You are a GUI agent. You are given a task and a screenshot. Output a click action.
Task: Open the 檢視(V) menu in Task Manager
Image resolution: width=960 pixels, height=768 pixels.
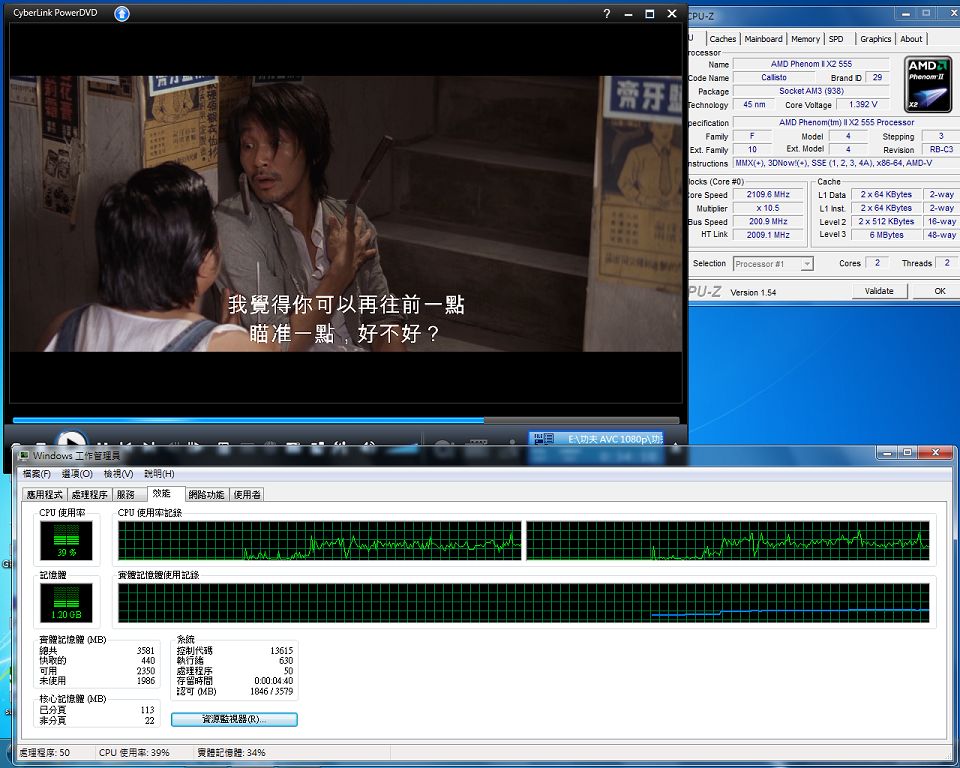[118, 474]
